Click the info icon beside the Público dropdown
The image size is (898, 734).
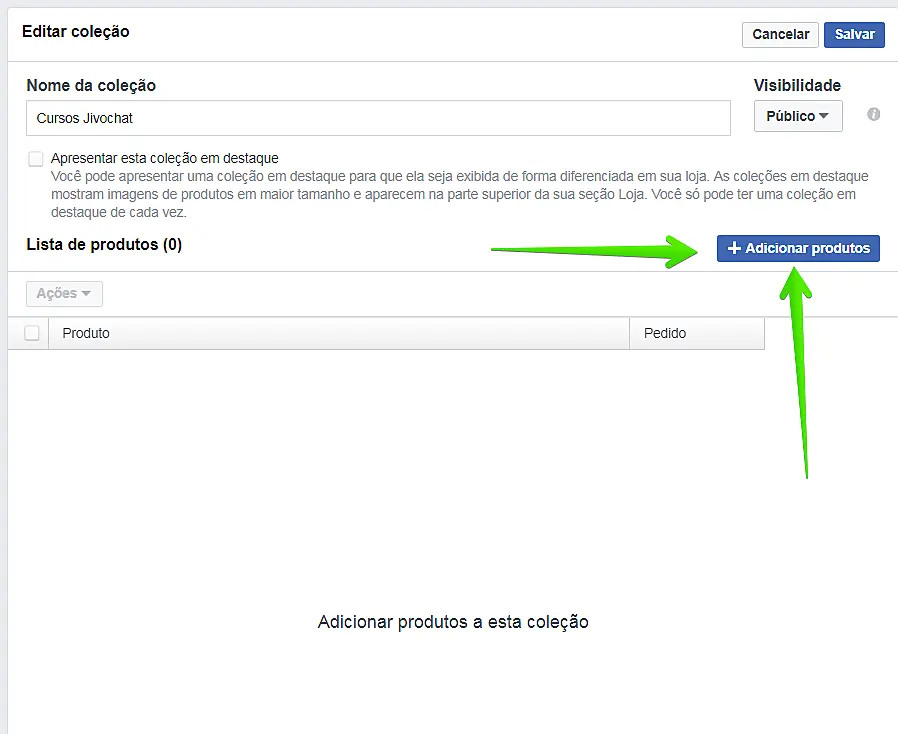coord(872,115)
